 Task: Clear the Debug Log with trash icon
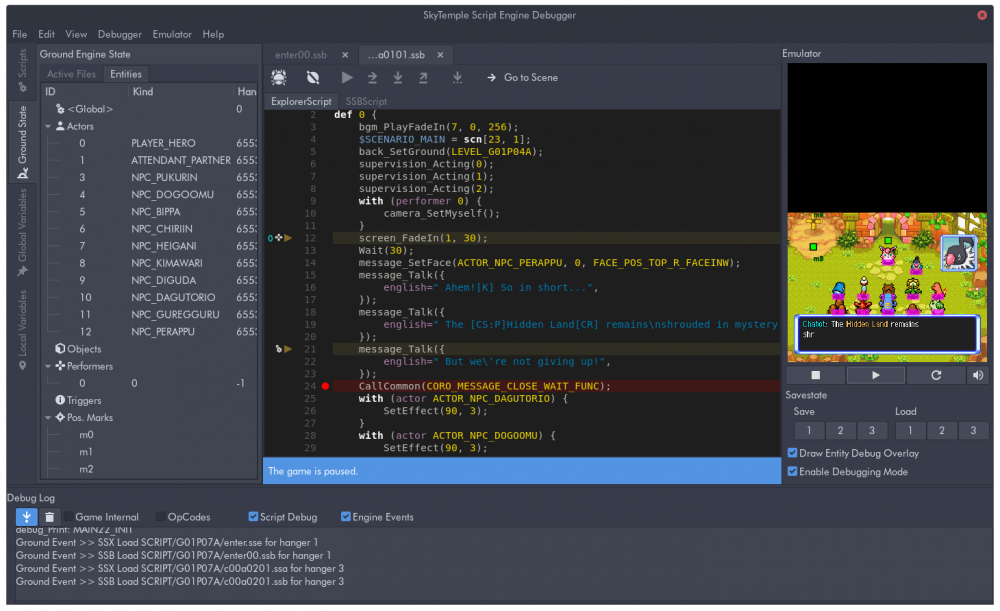(52, 516)
